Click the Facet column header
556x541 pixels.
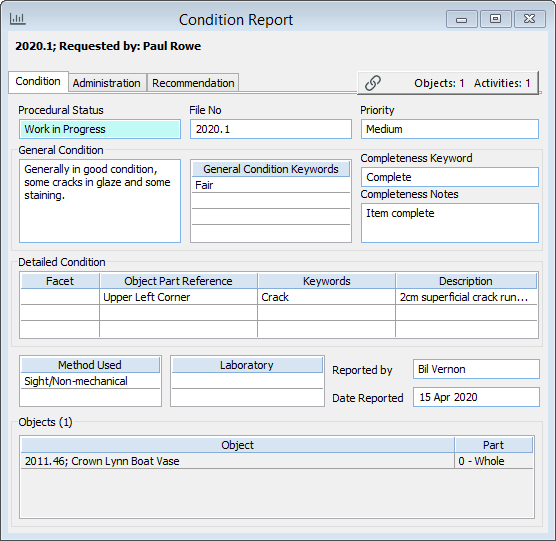click(60, 281)
